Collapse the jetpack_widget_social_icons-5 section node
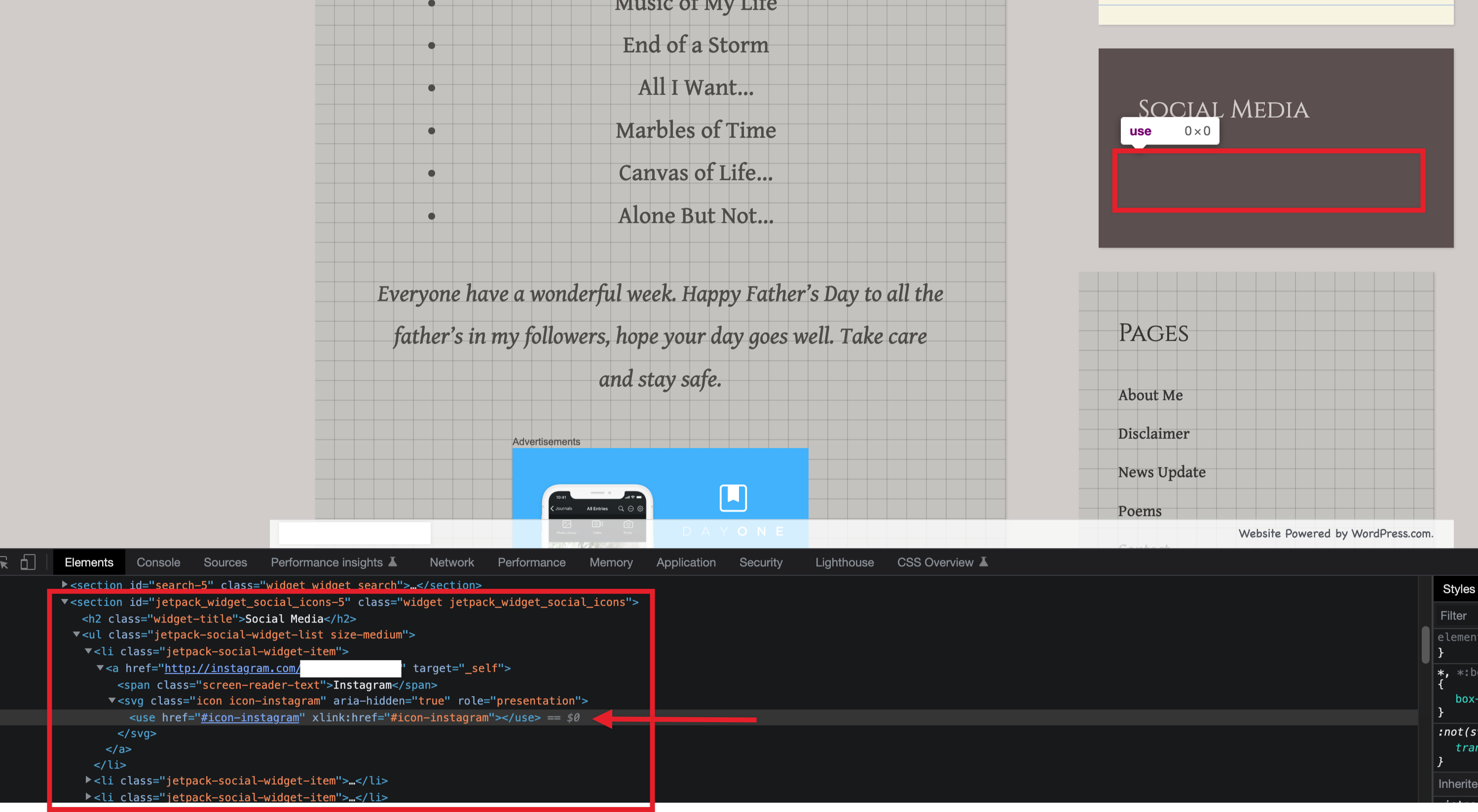Screen dimensions: 1478x812 tap(65, 601)
